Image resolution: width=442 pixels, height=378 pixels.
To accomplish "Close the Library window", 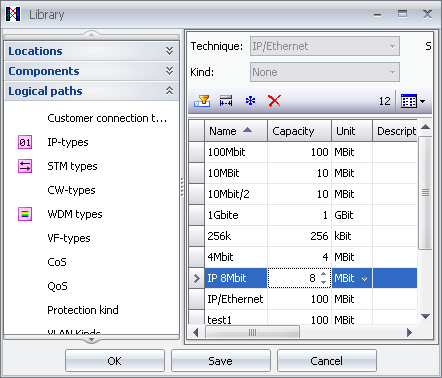I will 427,14.
